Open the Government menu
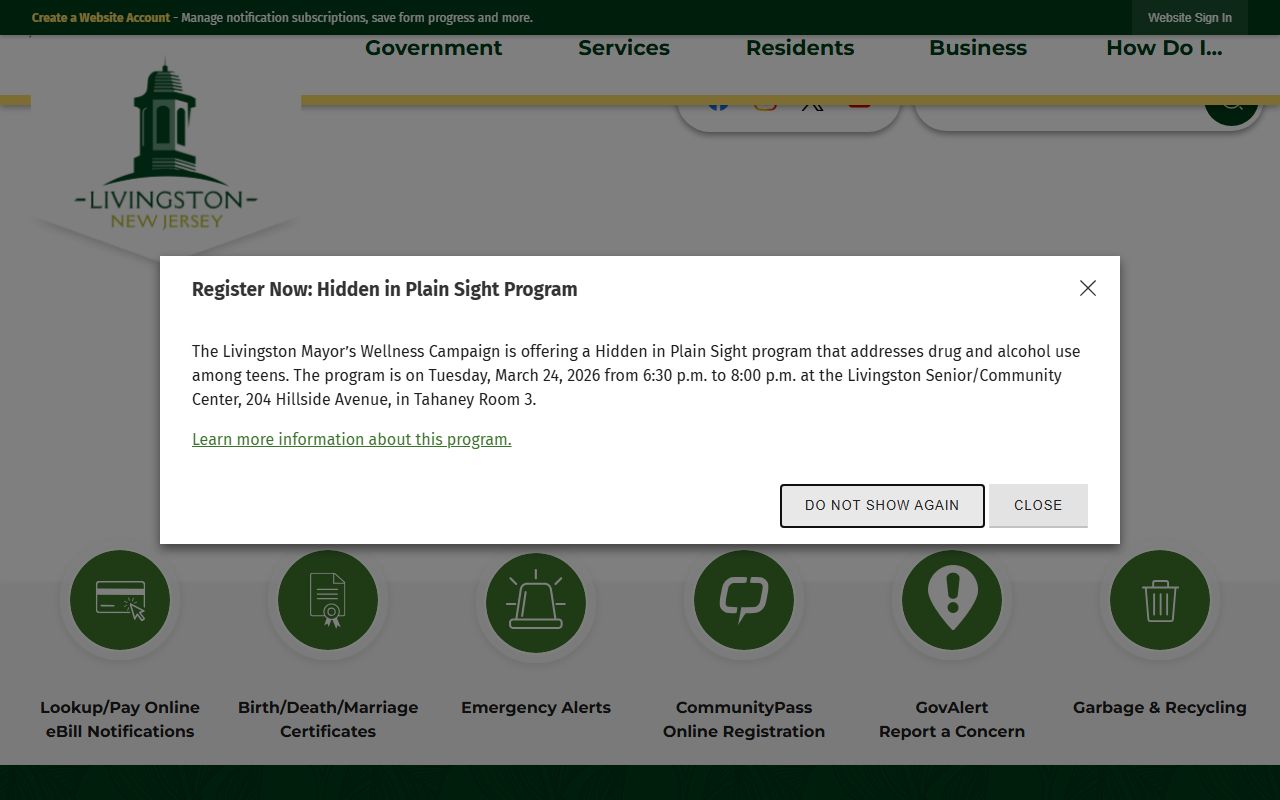This screenshot has width=1280, height=800. 433,48
